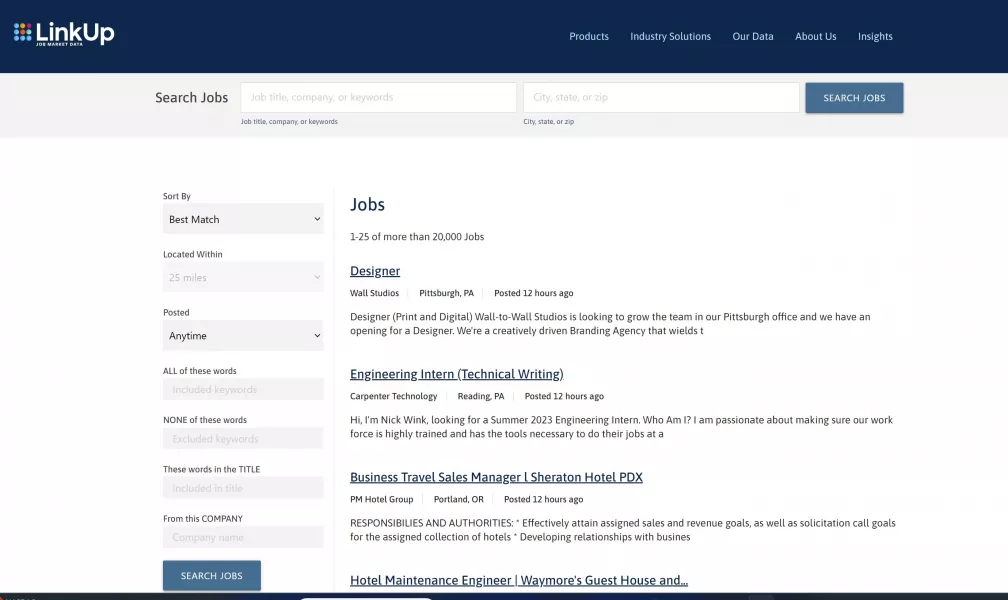Viewport: 1008px width, 600px height.
Task: Open Hotel Maintenance Engineer listing
Action: pos(519,580)
